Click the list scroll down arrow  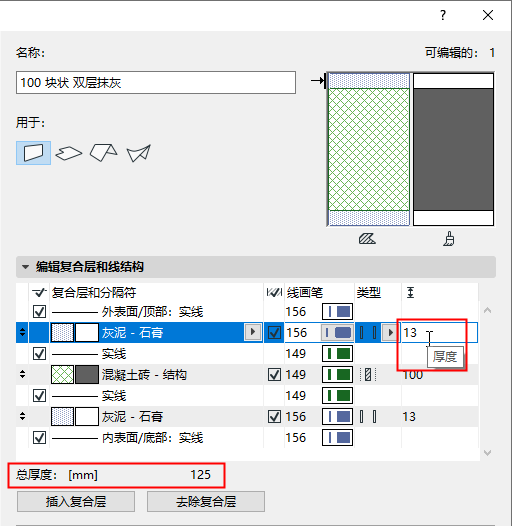tap(488, 453)
